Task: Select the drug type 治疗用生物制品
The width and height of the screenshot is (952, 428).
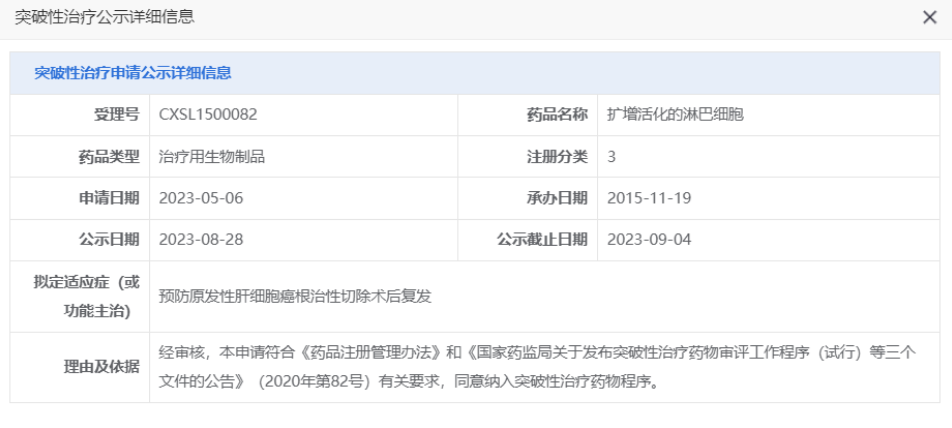Action: point(212,156)
